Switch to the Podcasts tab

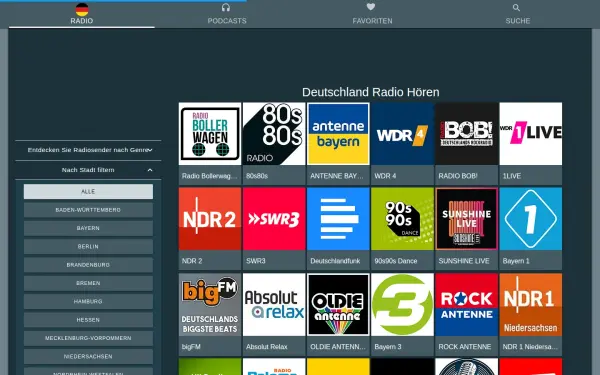(227, 14)
